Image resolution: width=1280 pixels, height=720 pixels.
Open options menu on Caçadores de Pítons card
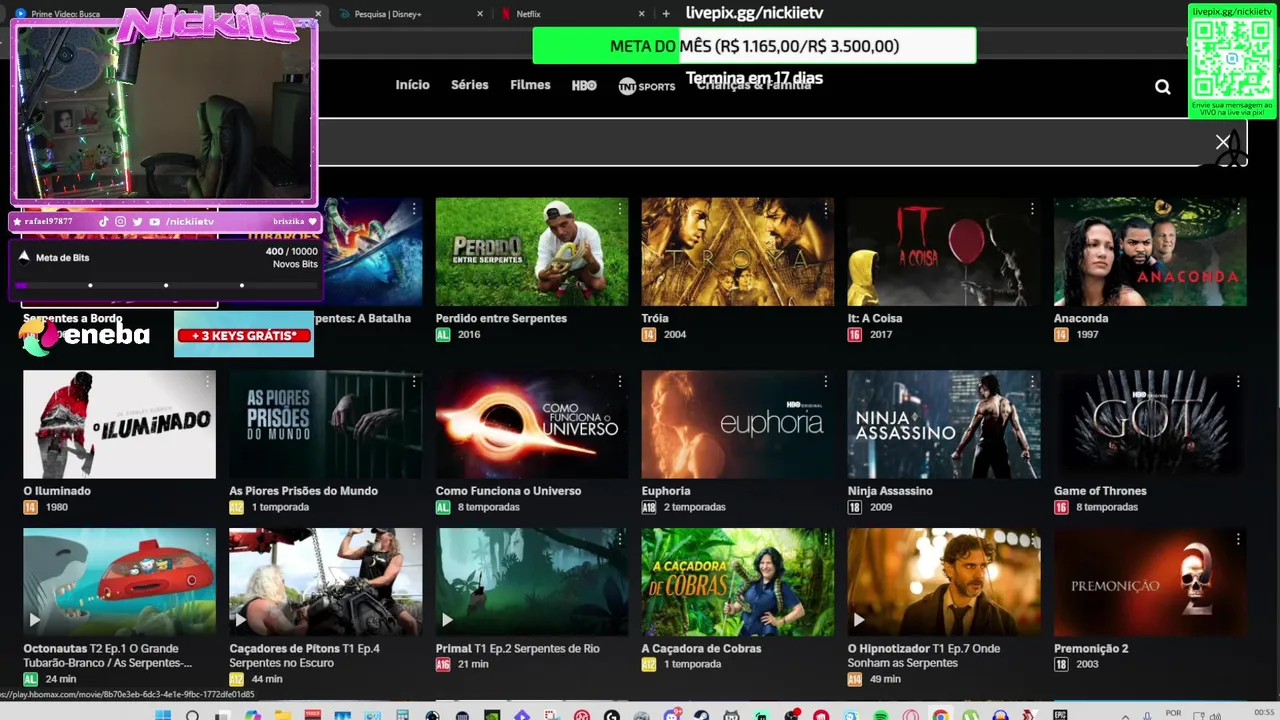point(414,539)
